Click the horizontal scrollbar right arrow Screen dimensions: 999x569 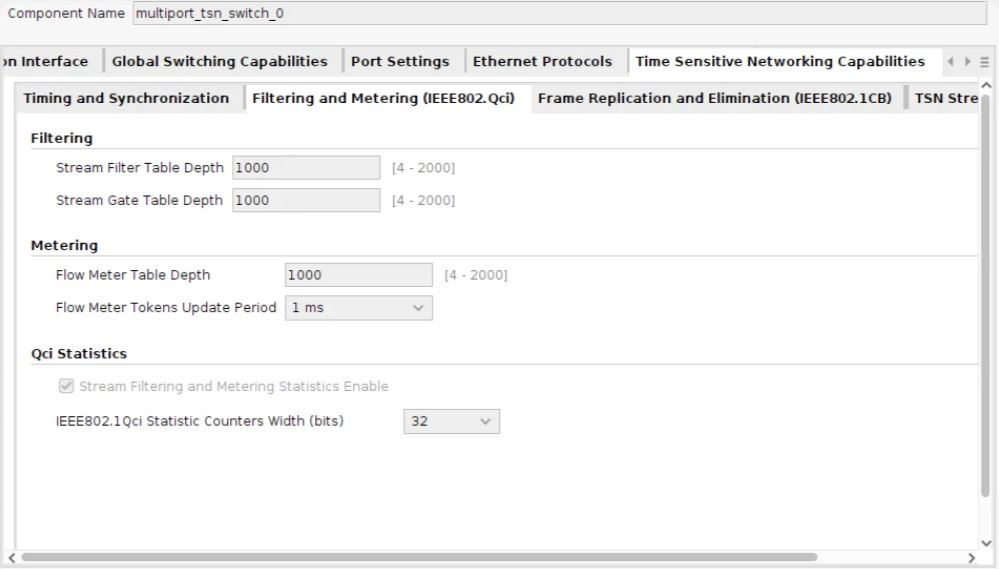971,557
